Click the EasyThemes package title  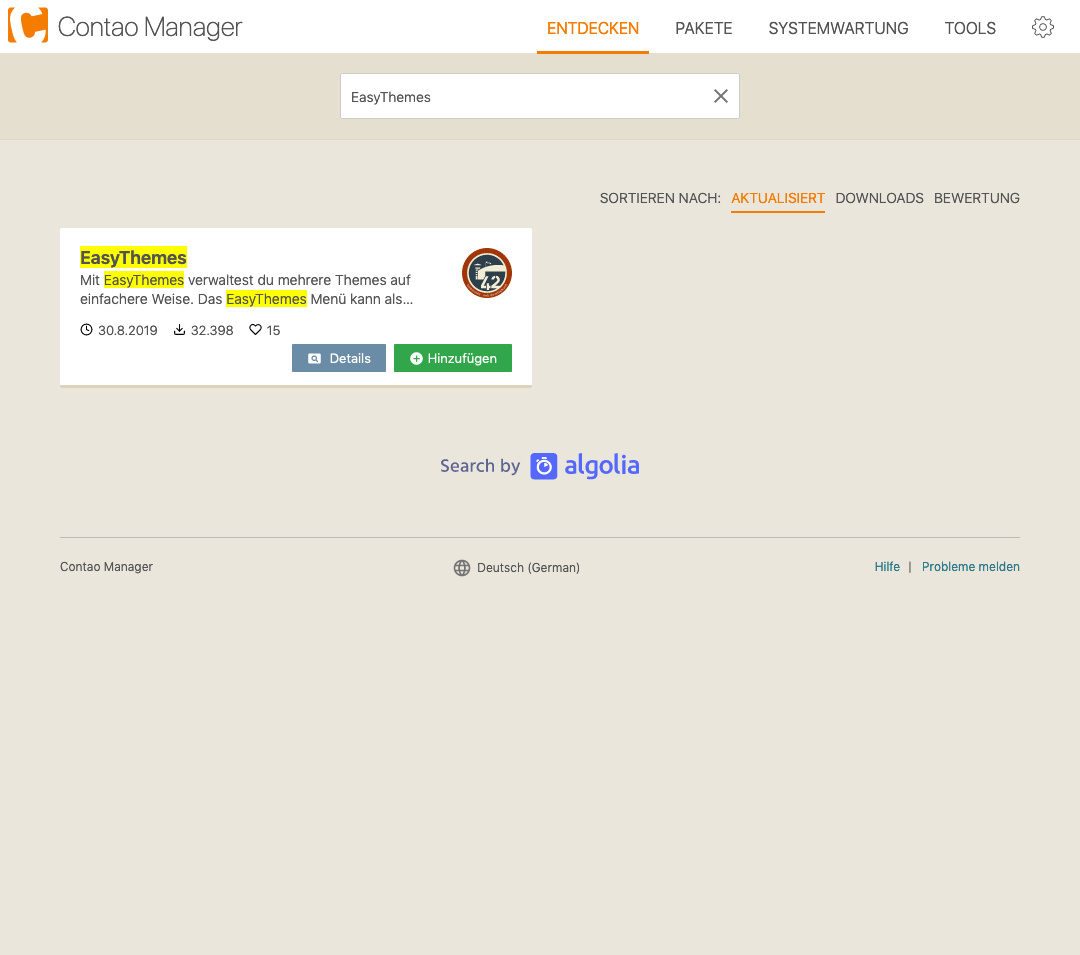coord(133,258)
